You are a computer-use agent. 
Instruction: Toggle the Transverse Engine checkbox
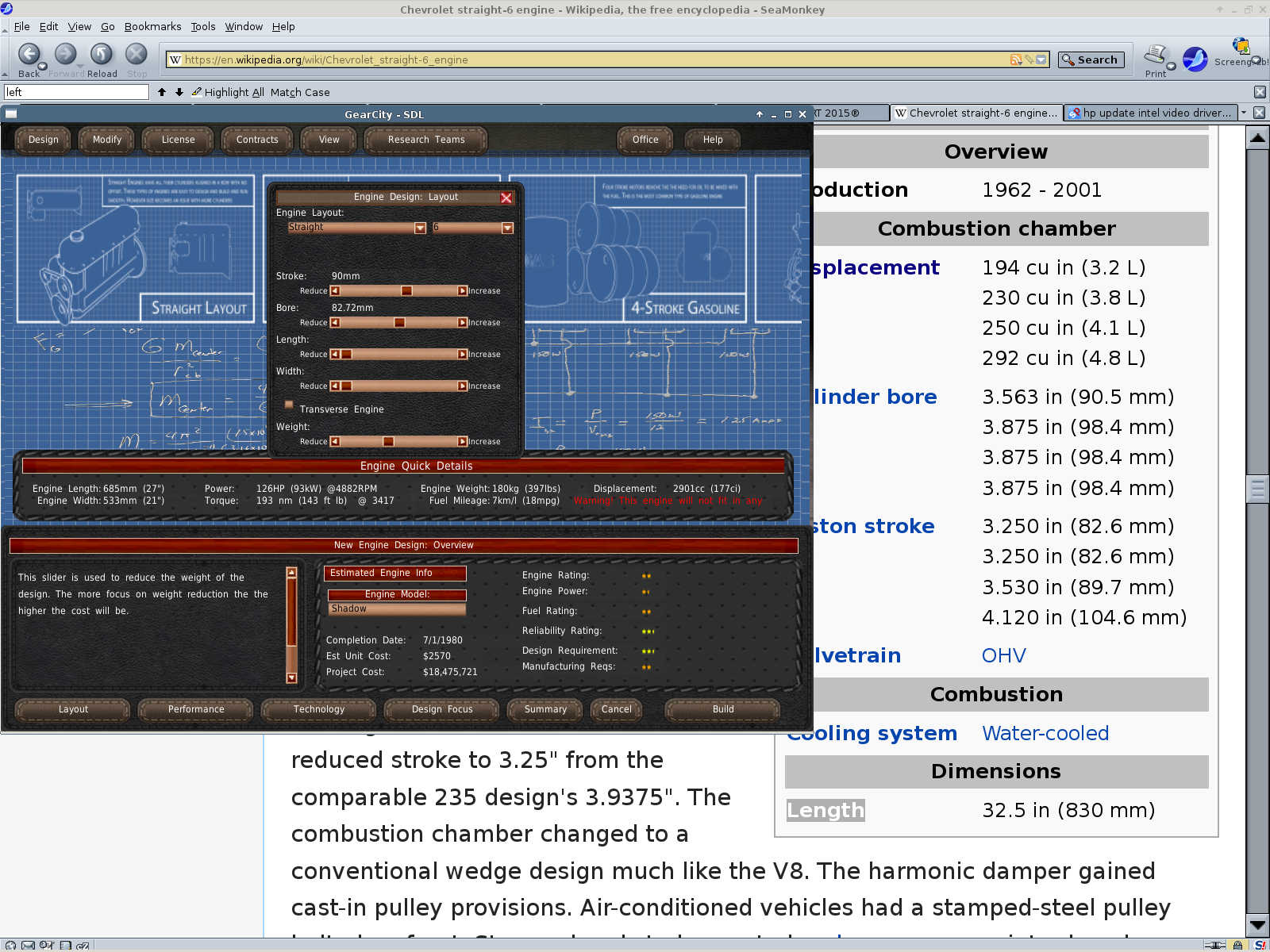click(x=289, y=405)
